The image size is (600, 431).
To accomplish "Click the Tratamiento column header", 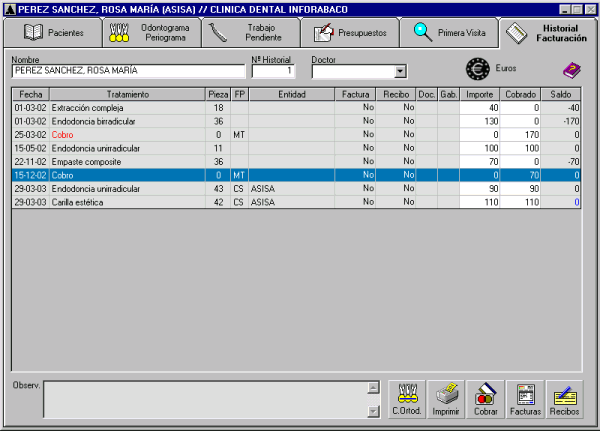I will click(127, 94).
